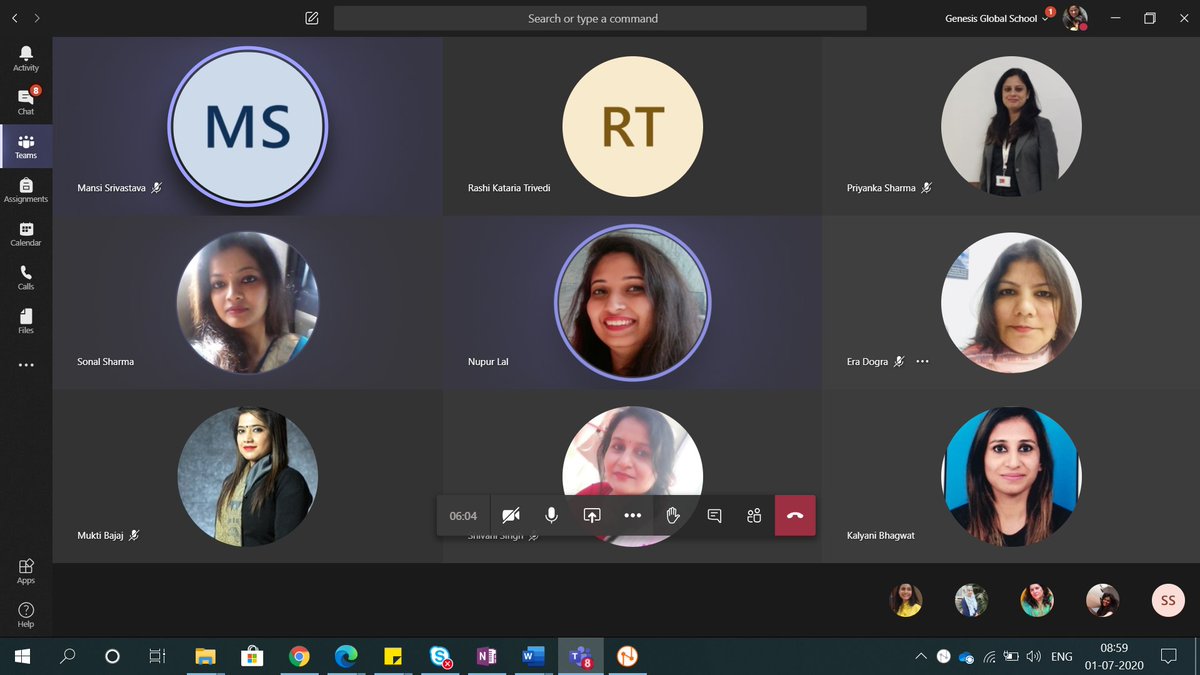Open the share screen control
This screenshot has width=1200, height=675.
point(592,515)
